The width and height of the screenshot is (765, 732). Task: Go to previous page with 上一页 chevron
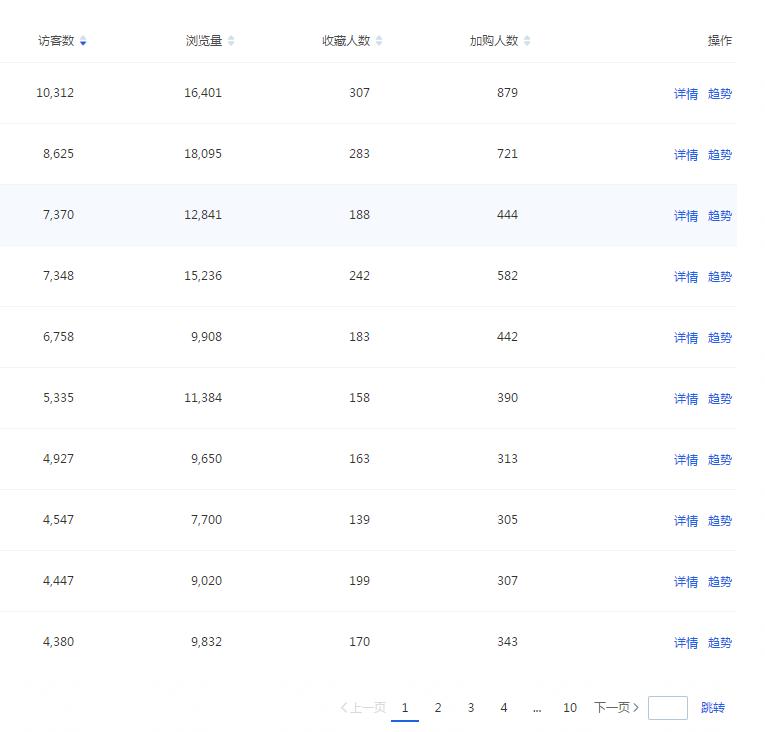coord(344,708)
